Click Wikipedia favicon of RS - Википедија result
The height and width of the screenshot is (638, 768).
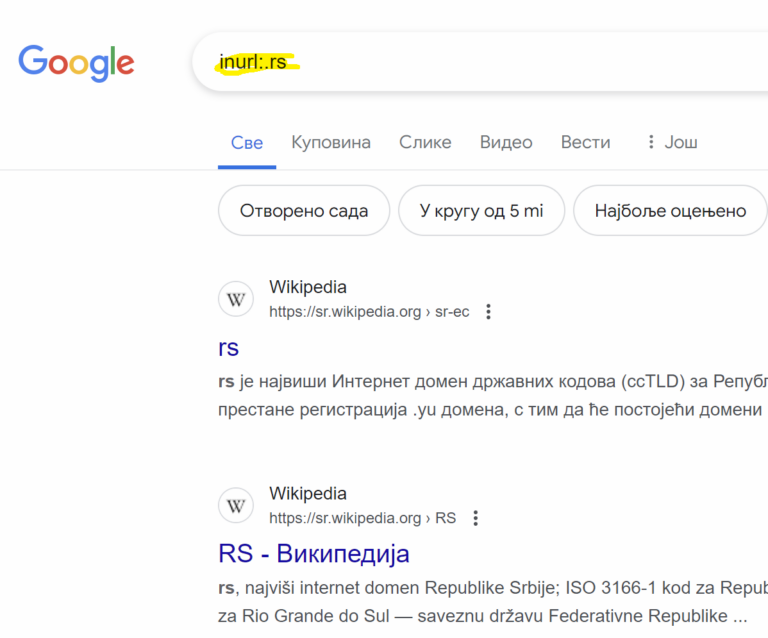[x=236, y=506]
